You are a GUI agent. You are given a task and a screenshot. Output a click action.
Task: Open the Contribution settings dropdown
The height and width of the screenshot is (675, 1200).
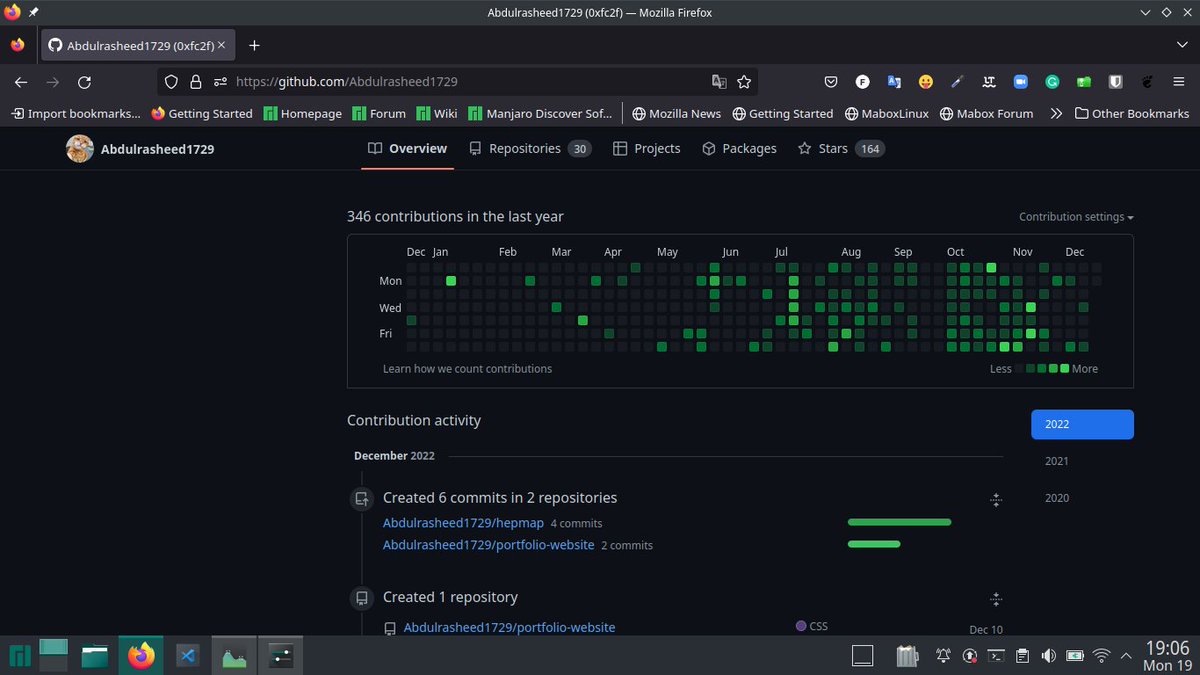1076,217
